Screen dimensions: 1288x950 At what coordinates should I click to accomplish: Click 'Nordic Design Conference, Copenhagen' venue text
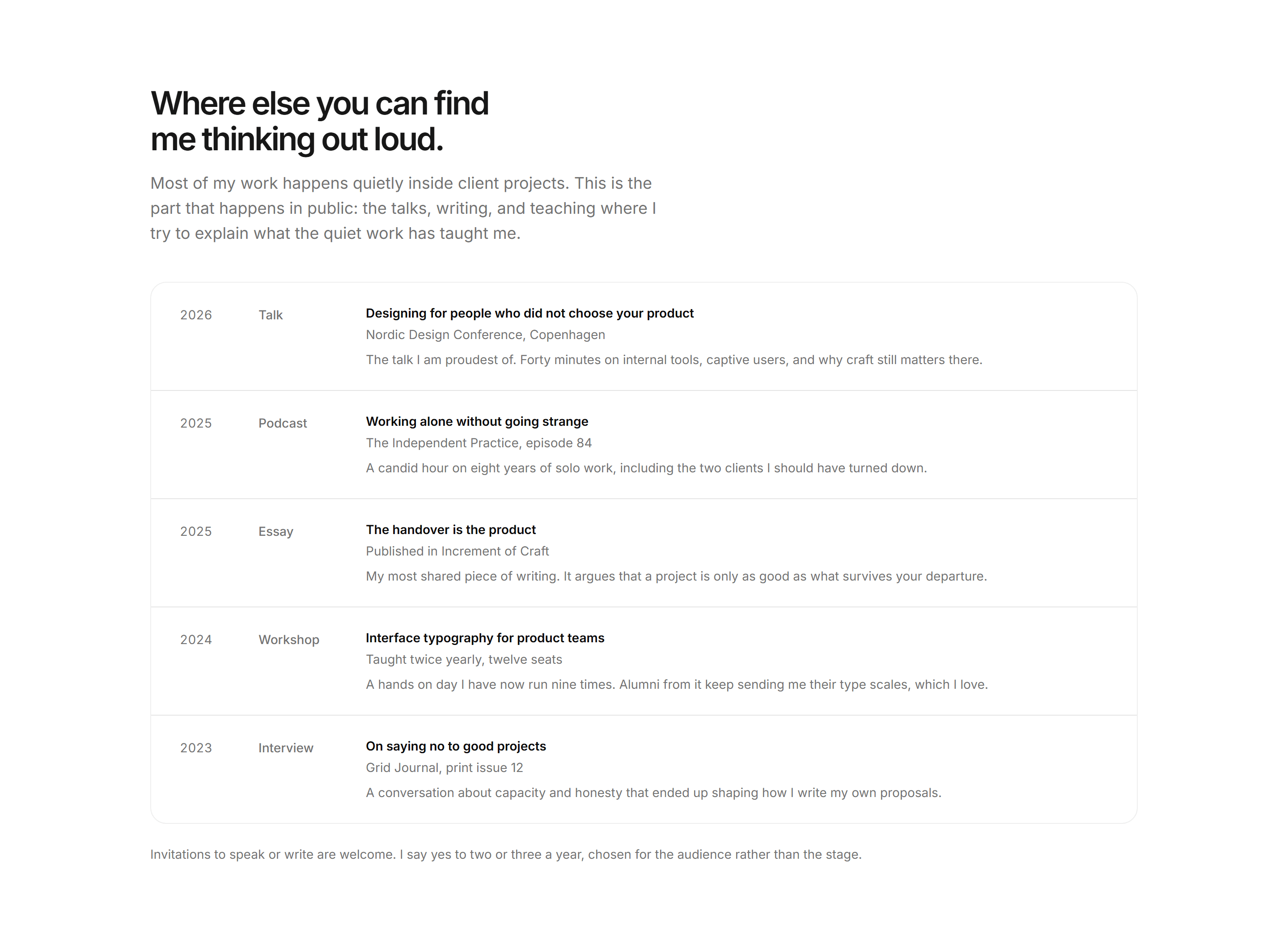(x=485, y=335)
